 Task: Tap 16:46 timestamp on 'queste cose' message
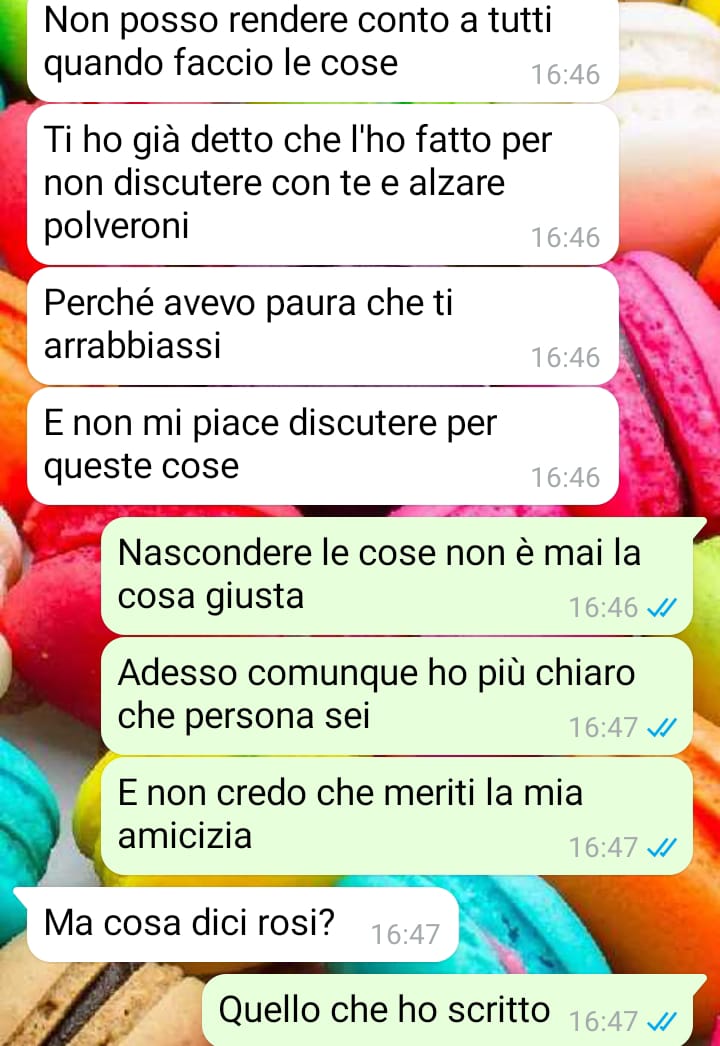point(565,478)
